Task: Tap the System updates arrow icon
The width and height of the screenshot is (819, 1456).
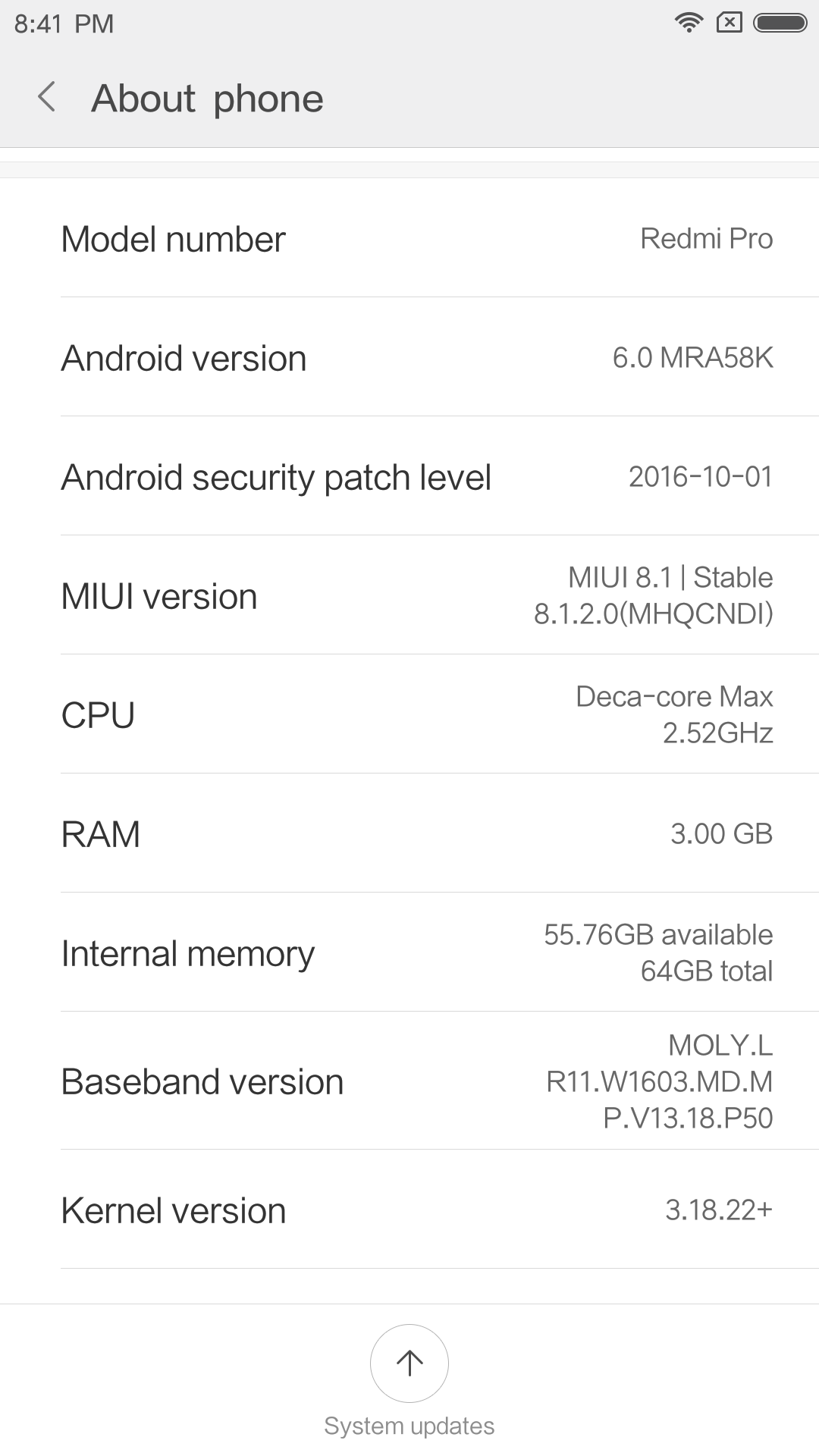Action: (409, 1363)
